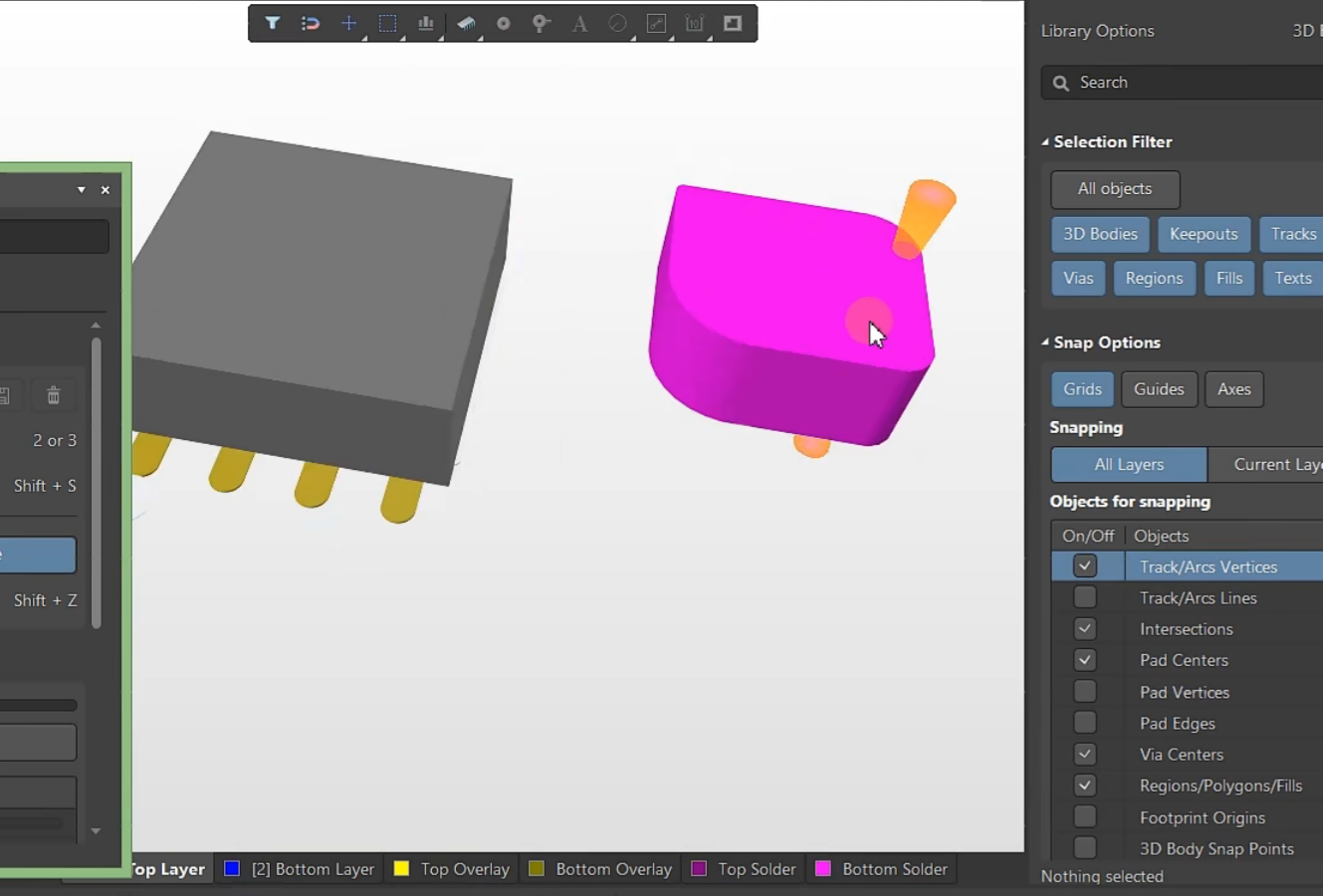Activate the selection marquee tool

click(x=386, y=23)
